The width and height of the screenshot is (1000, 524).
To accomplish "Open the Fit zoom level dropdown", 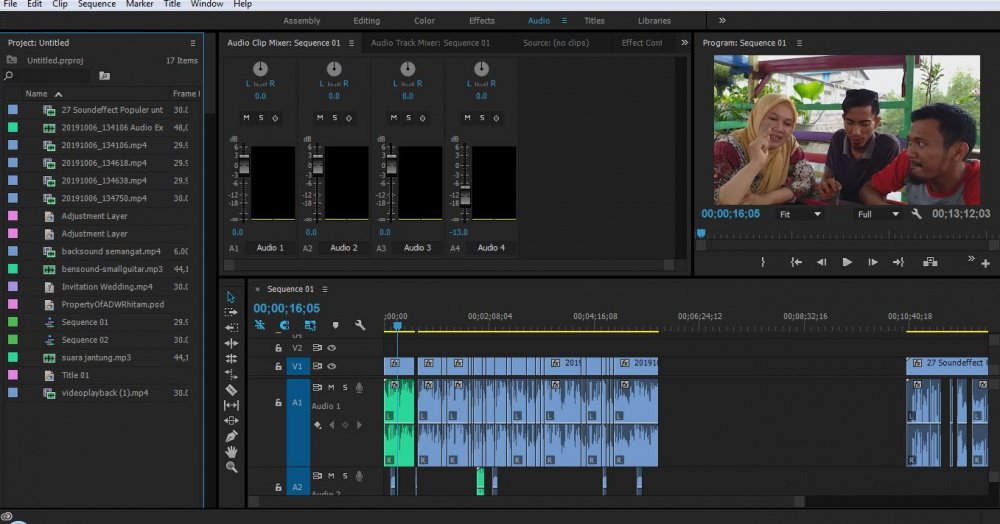I will coord(800,214).
